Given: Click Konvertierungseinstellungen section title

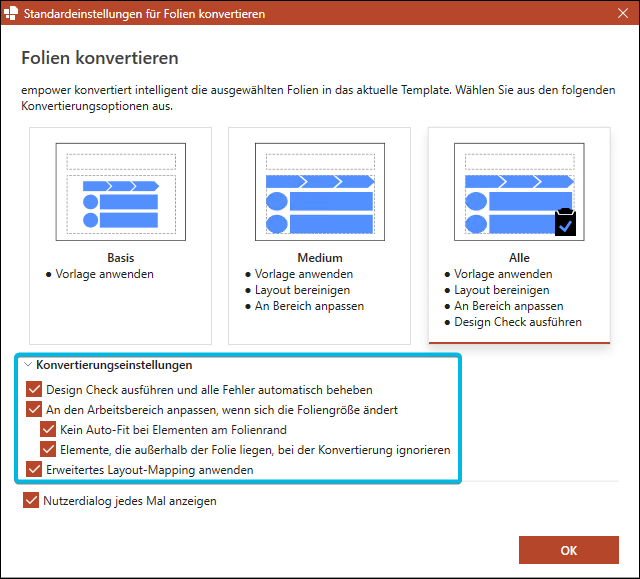Looking at the screenshot, I should [x=114, y=365].
